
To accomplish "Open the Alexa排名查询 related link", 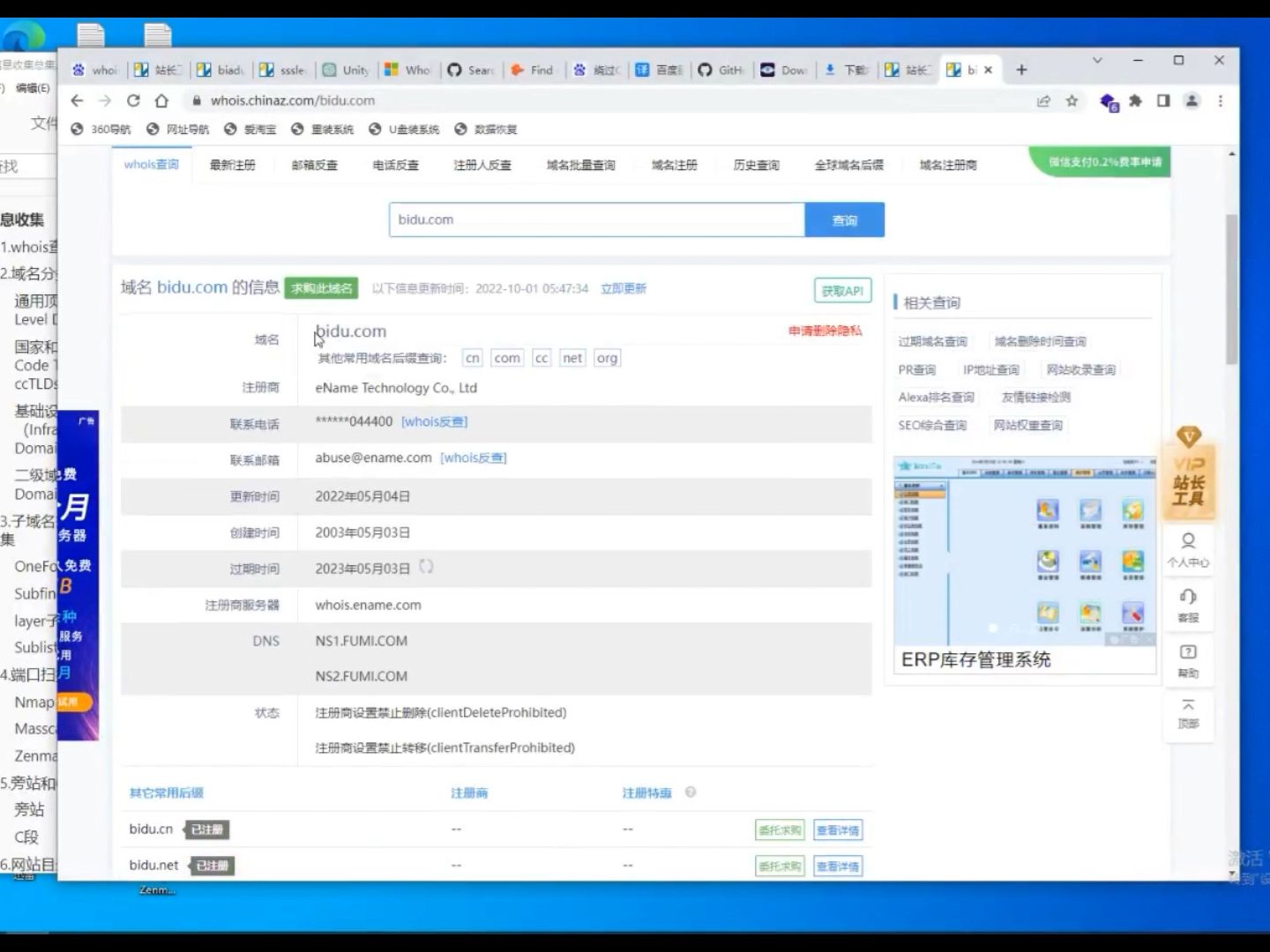I will (936, 398).
